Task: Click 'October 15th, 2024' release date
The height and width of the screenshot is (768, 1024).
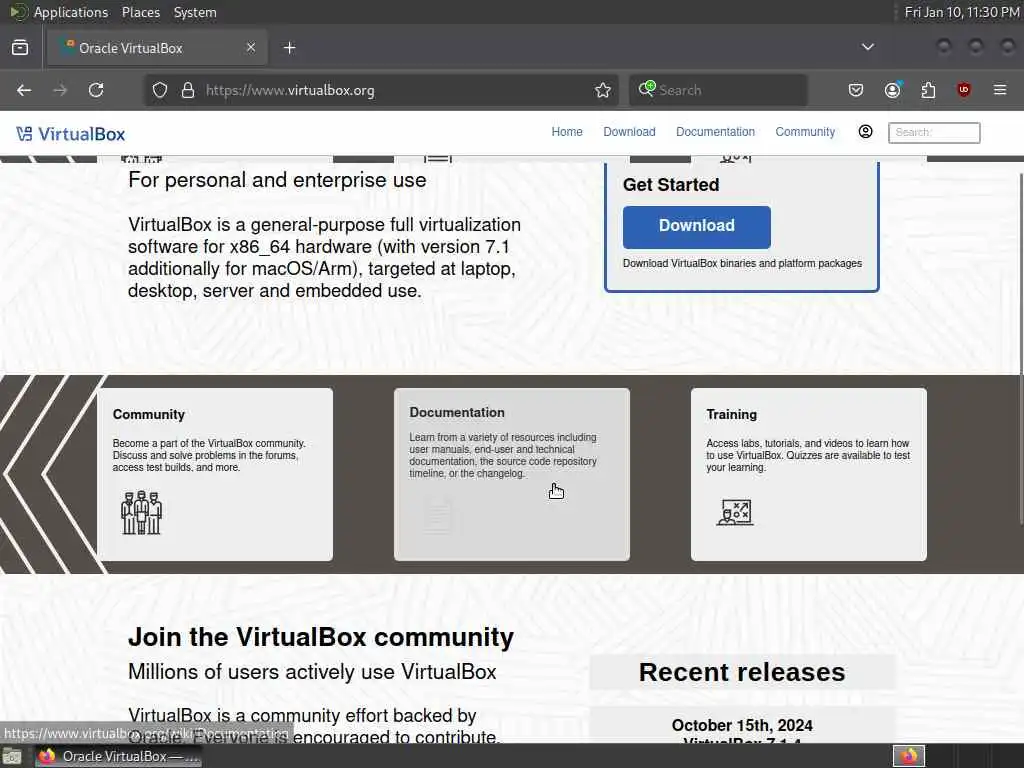Action: tap(742, 726)
